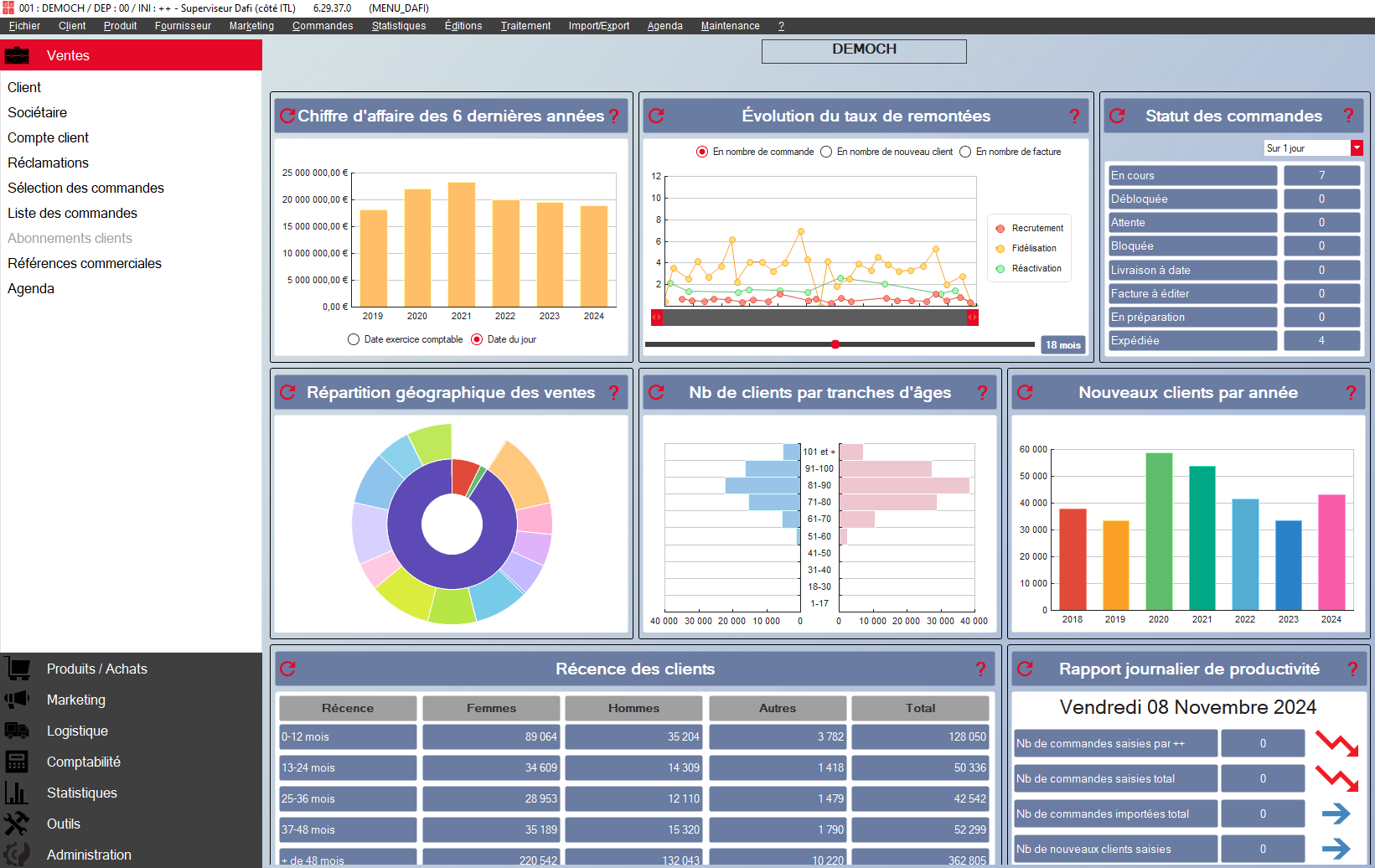1375x868 pixels.
Task: Open the Commandes menu
Action: (323, 26)
